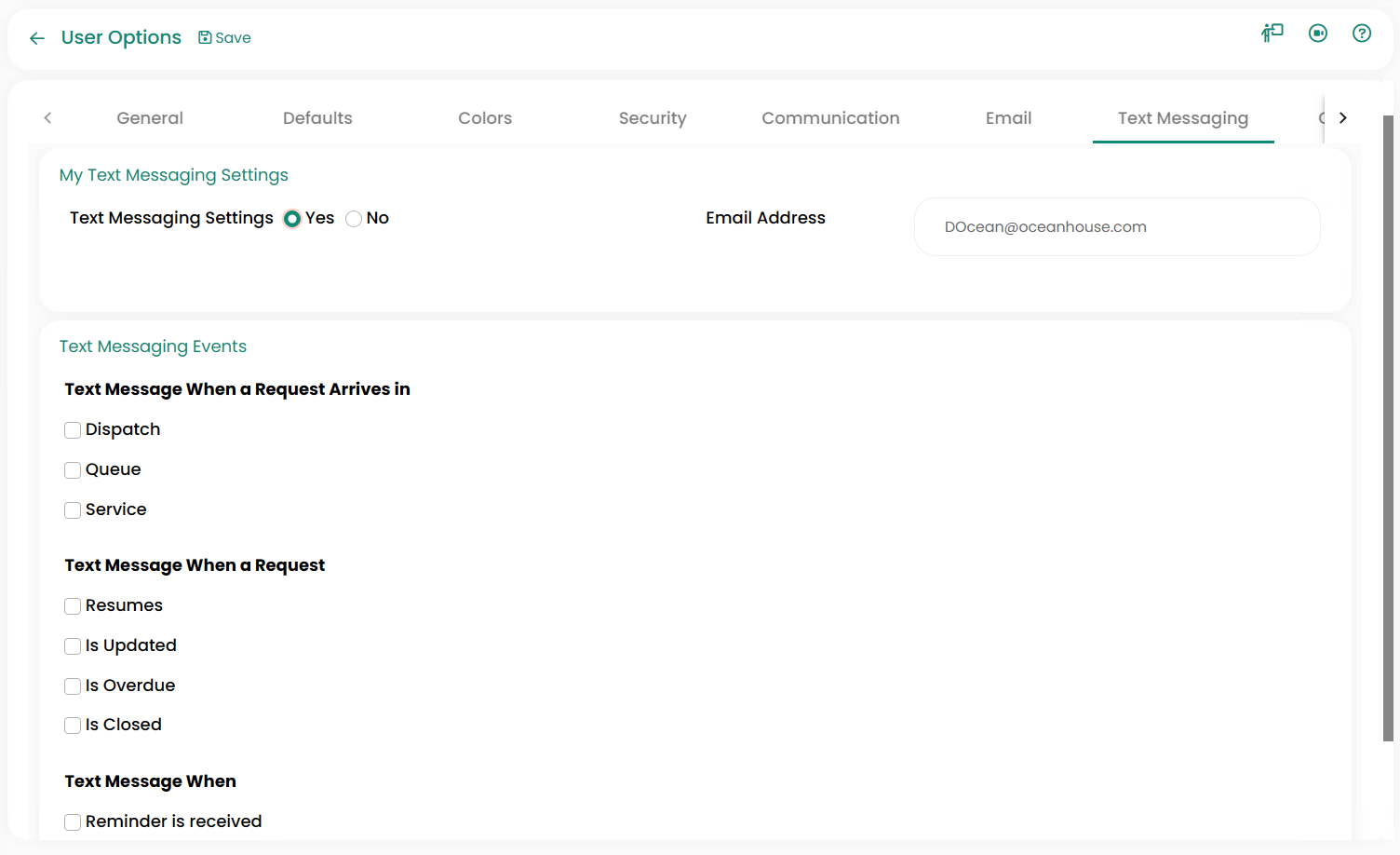Tick the Is Overdue checkbox
1400x855 pixels.
(73, 686)
